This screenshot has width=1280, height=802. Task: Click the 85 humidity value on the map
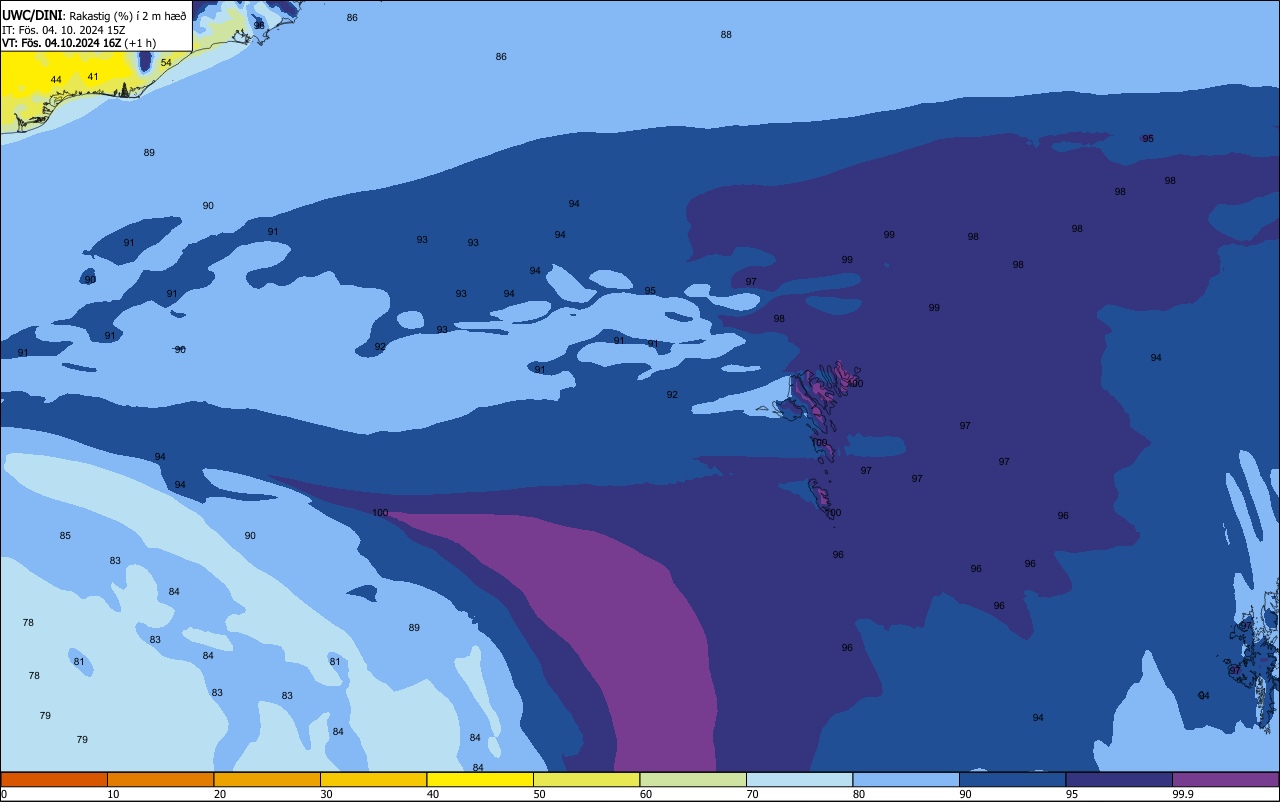coord(65,536)
